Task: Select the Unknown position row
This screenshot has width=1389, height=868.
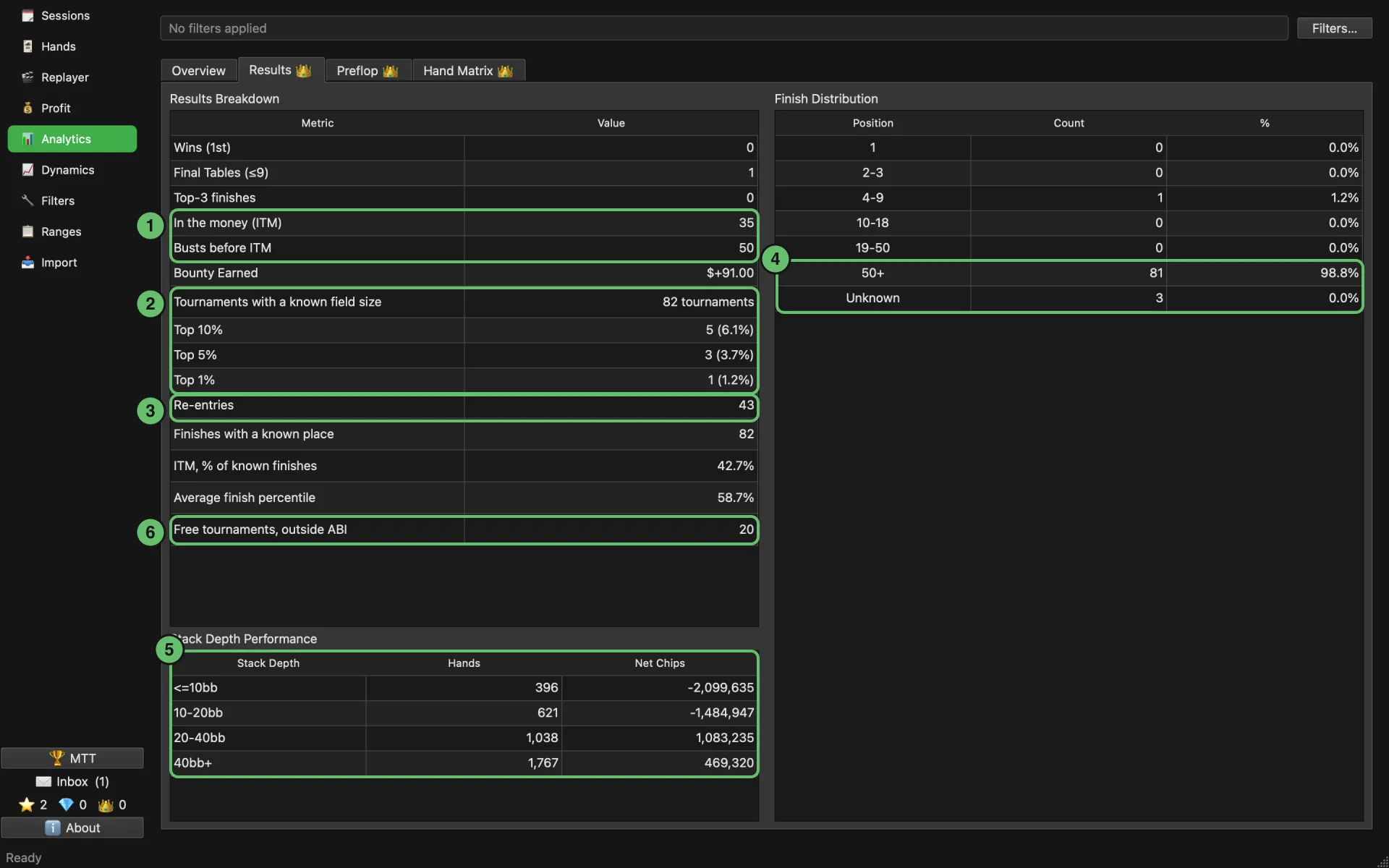Action: [x=1069, y=298]
